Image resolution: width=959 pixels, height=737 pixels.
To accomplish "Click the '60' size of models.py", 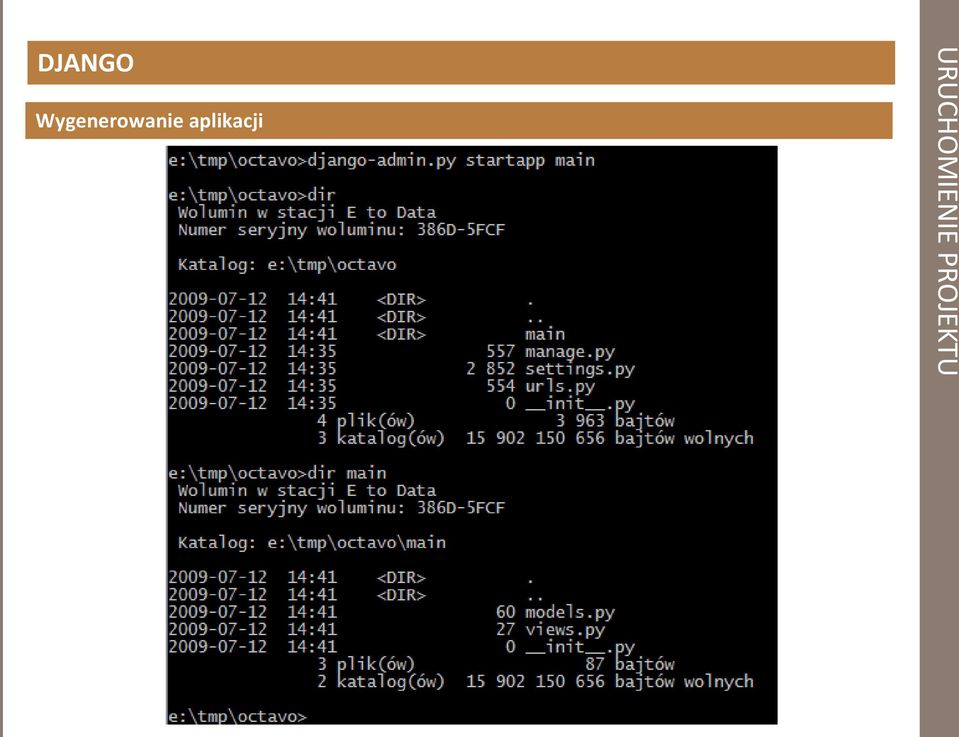I will tap(506, 612).
